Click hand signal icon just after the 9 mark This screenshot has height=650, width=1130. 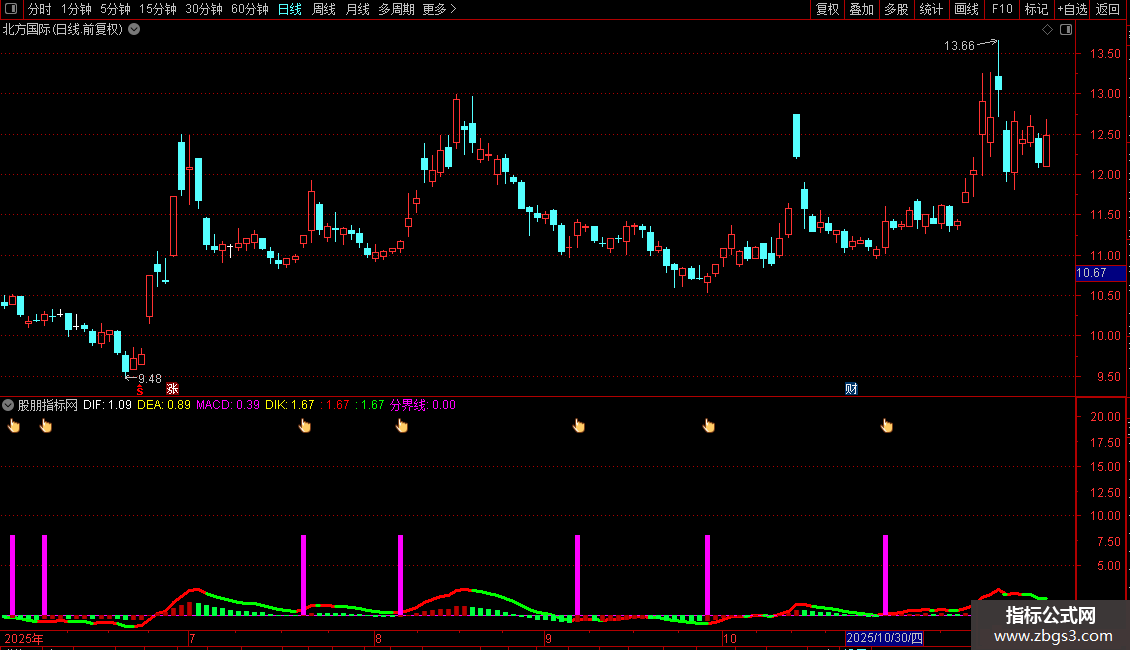579,426
